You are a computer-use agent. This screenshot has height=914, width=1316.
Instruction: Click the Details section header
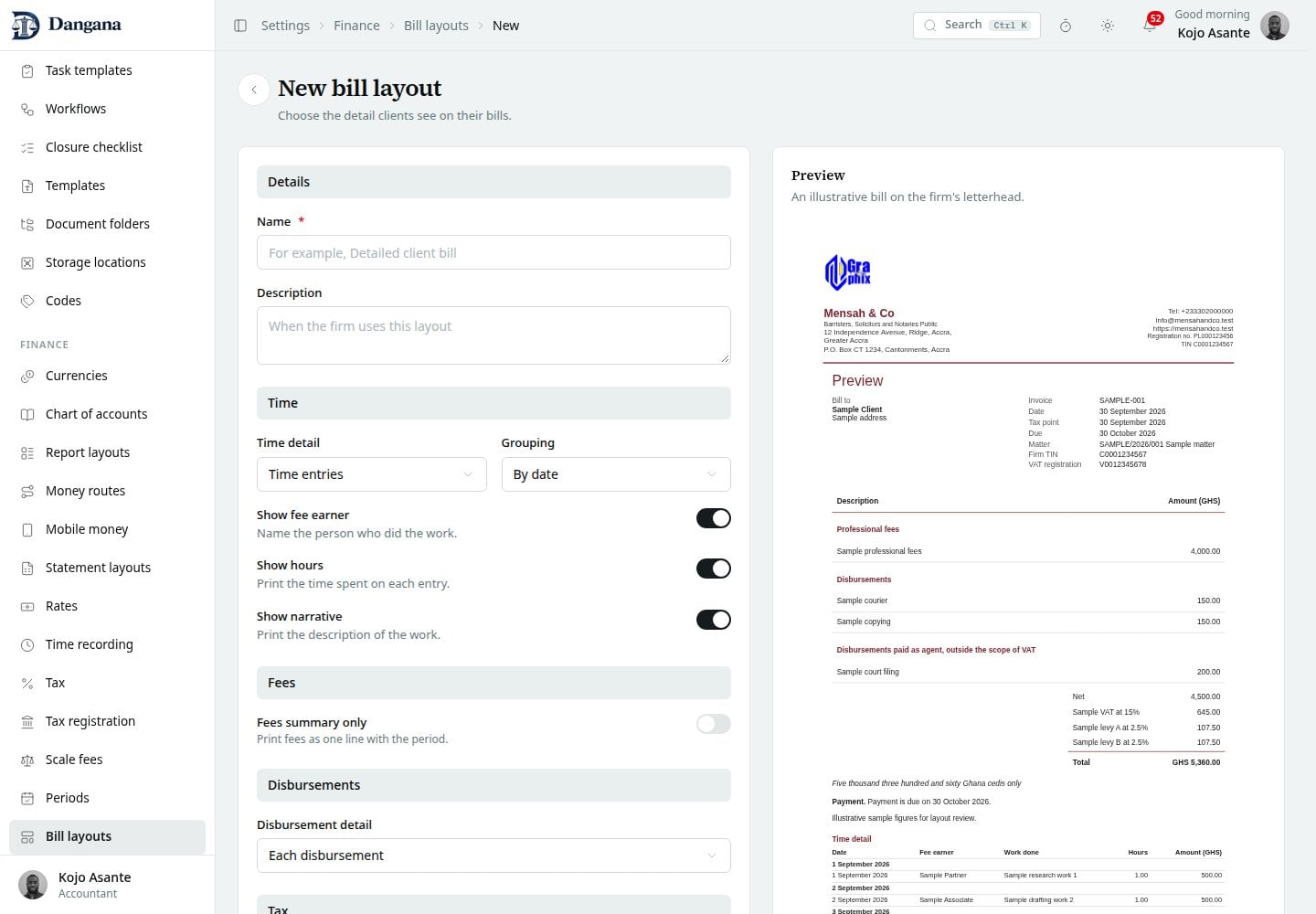(493, 182)
